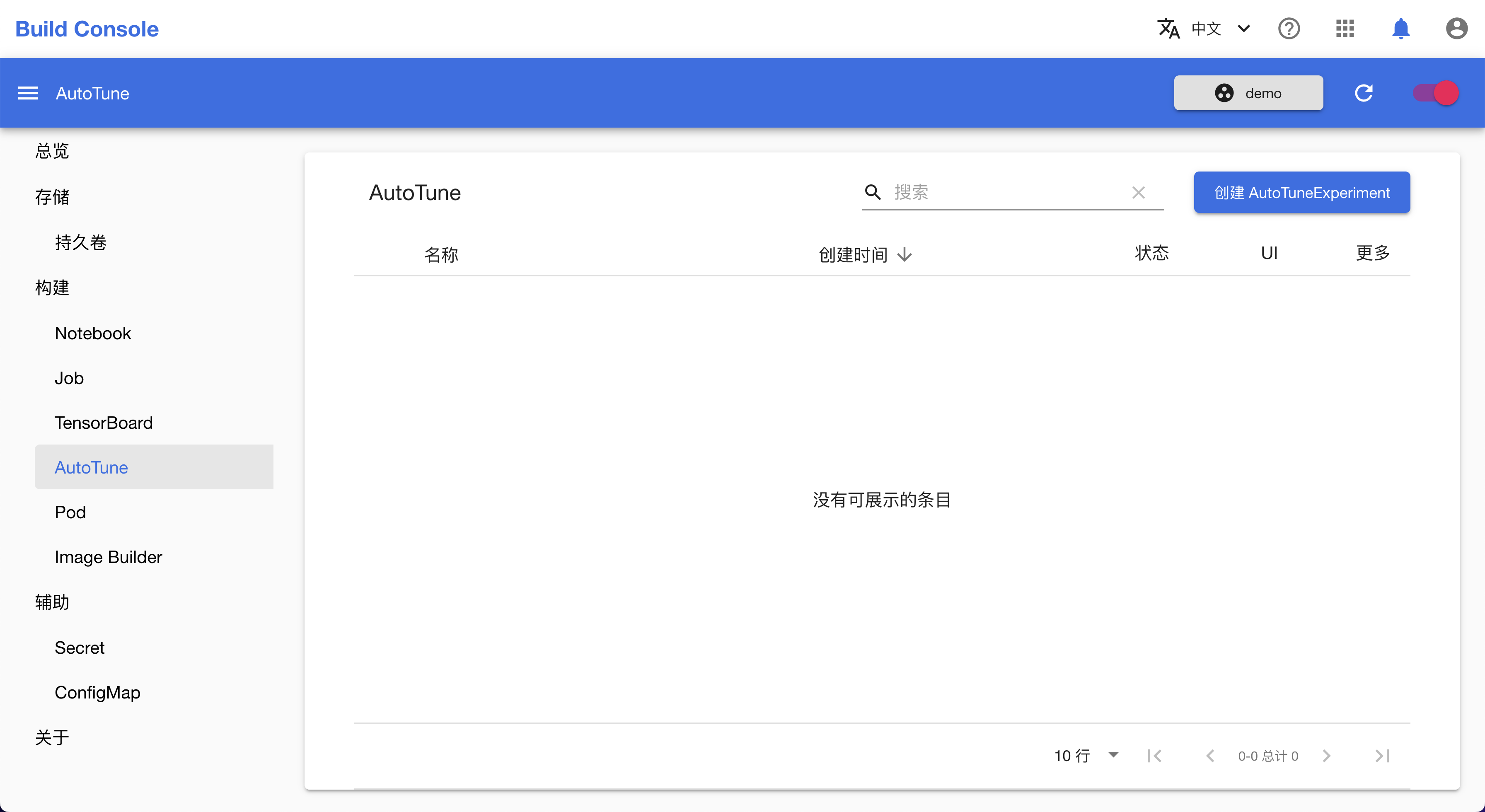Go to the first page of results
The width and height of the screenshot is (1485, 812).
pyautogui.click(x=1154, y=756)
